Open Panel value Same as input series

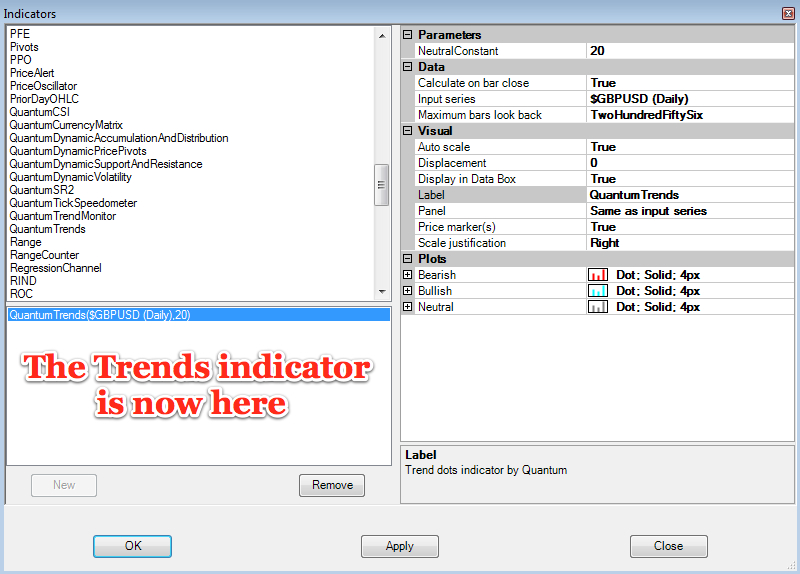(690, 211)
